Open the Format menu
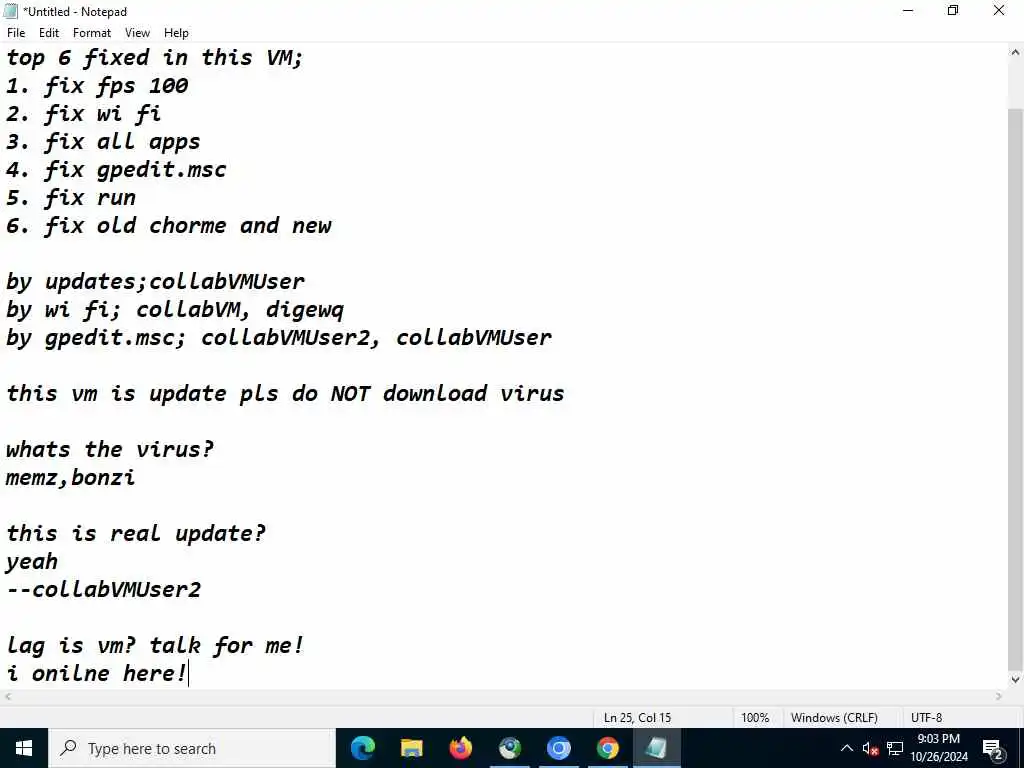1024x768 pixels. pos(92,33)
